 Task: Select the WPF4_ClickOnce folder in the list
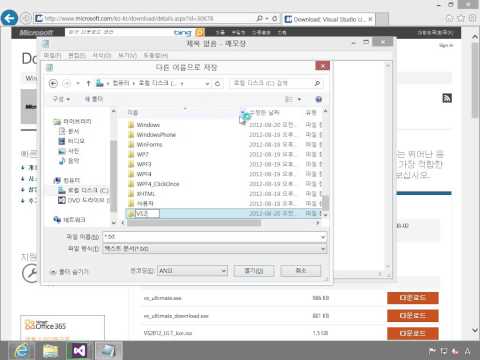click(158, 184)
